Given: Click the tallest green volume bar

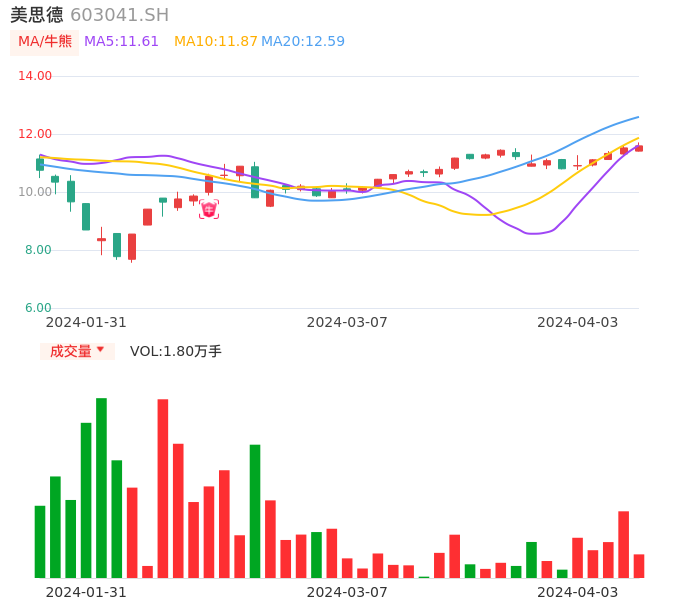Looking at the screenshot, I should pos(101,487).
